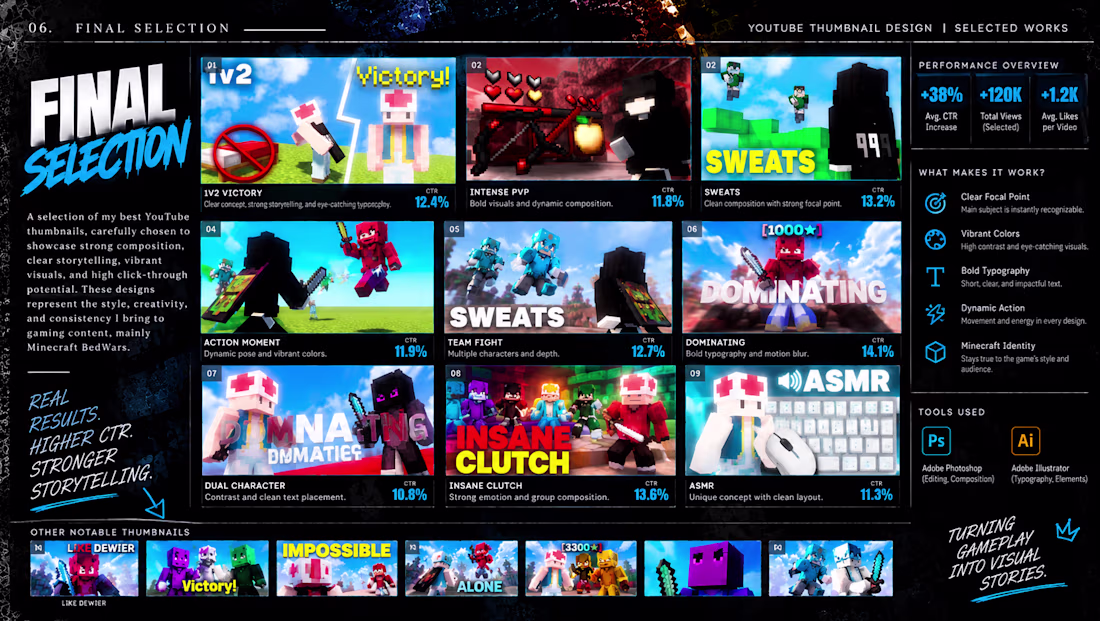Click the 07 badge on Dual Character thumbnail

pos(212,373)
